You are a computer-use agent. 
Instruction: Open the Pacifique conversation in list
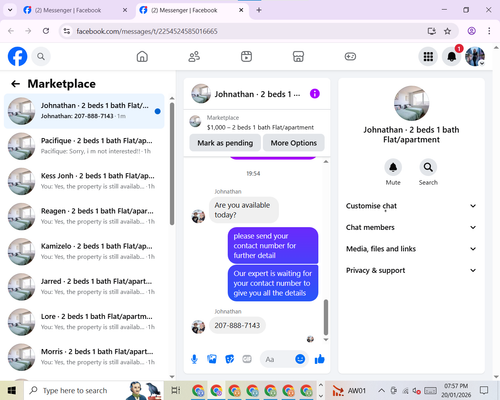pyautogui.click(x=84, y=146)
